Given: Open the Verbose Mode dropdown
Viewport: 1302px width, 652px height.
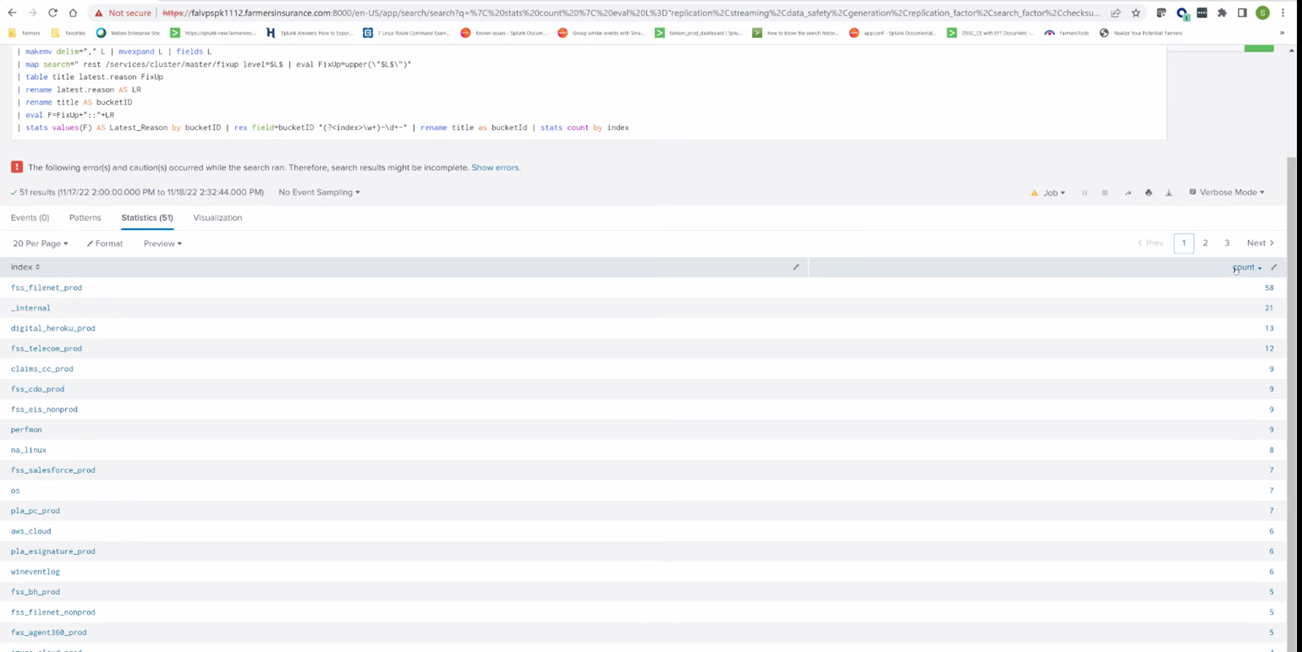Looking at the screenshot, I should tap(1226, 193).
